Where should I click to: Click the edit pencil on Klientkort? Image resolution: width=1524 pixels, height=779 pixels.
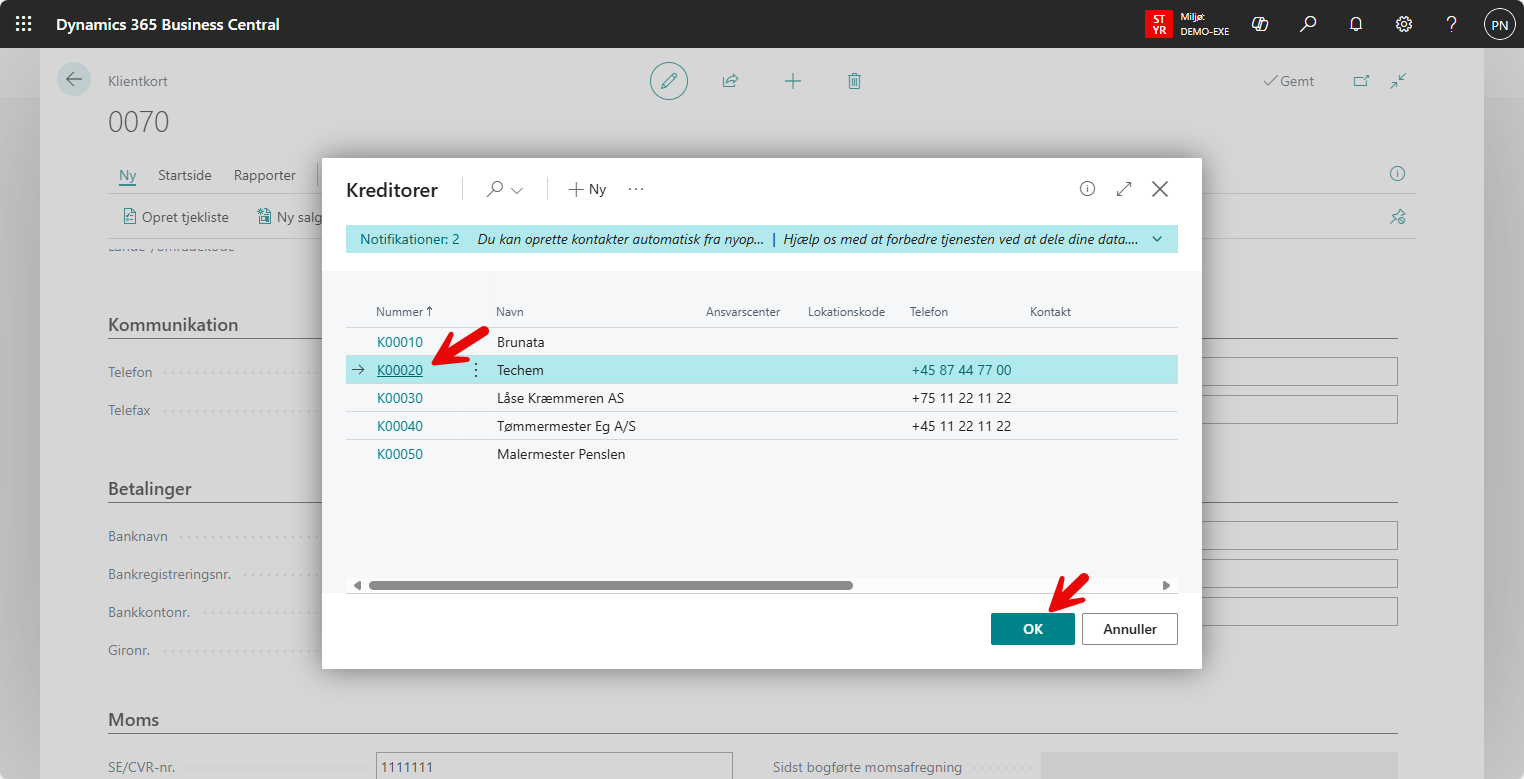click(669, 81)
